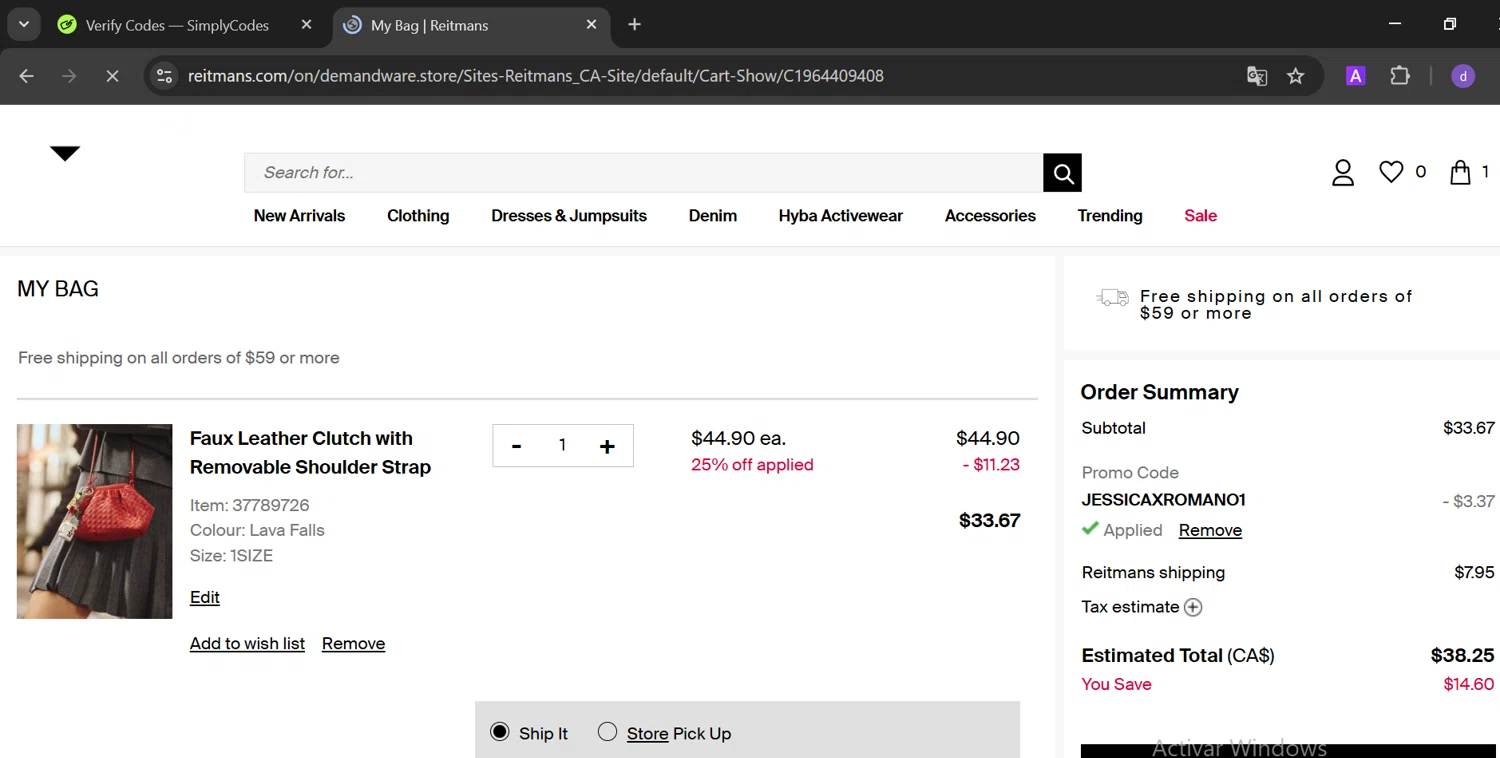Switch to the Verify Codes SimplyCodes tab

[x=177, y=25]
